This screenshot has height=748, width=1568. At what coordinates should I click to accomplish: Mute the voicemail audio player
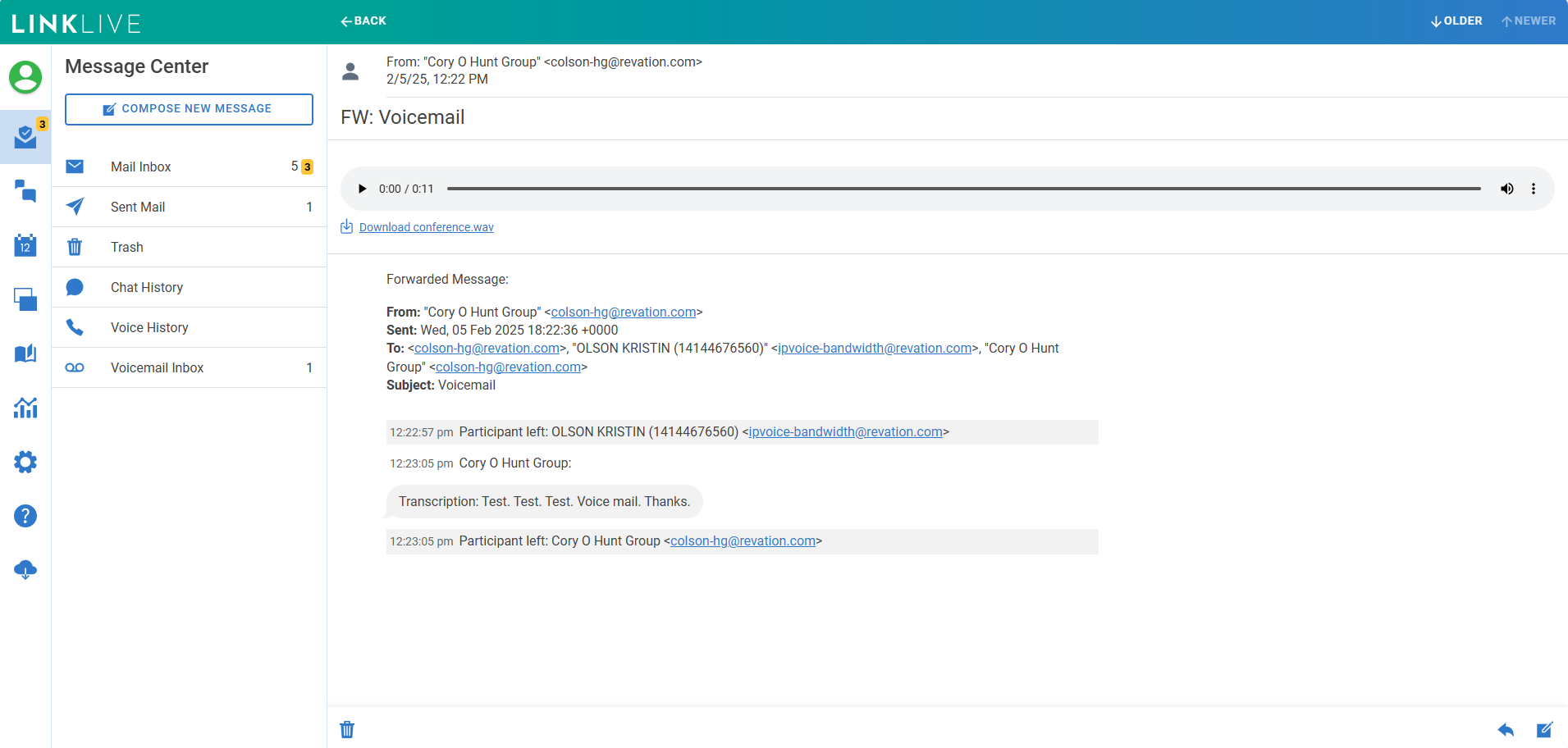point(1507,189)
